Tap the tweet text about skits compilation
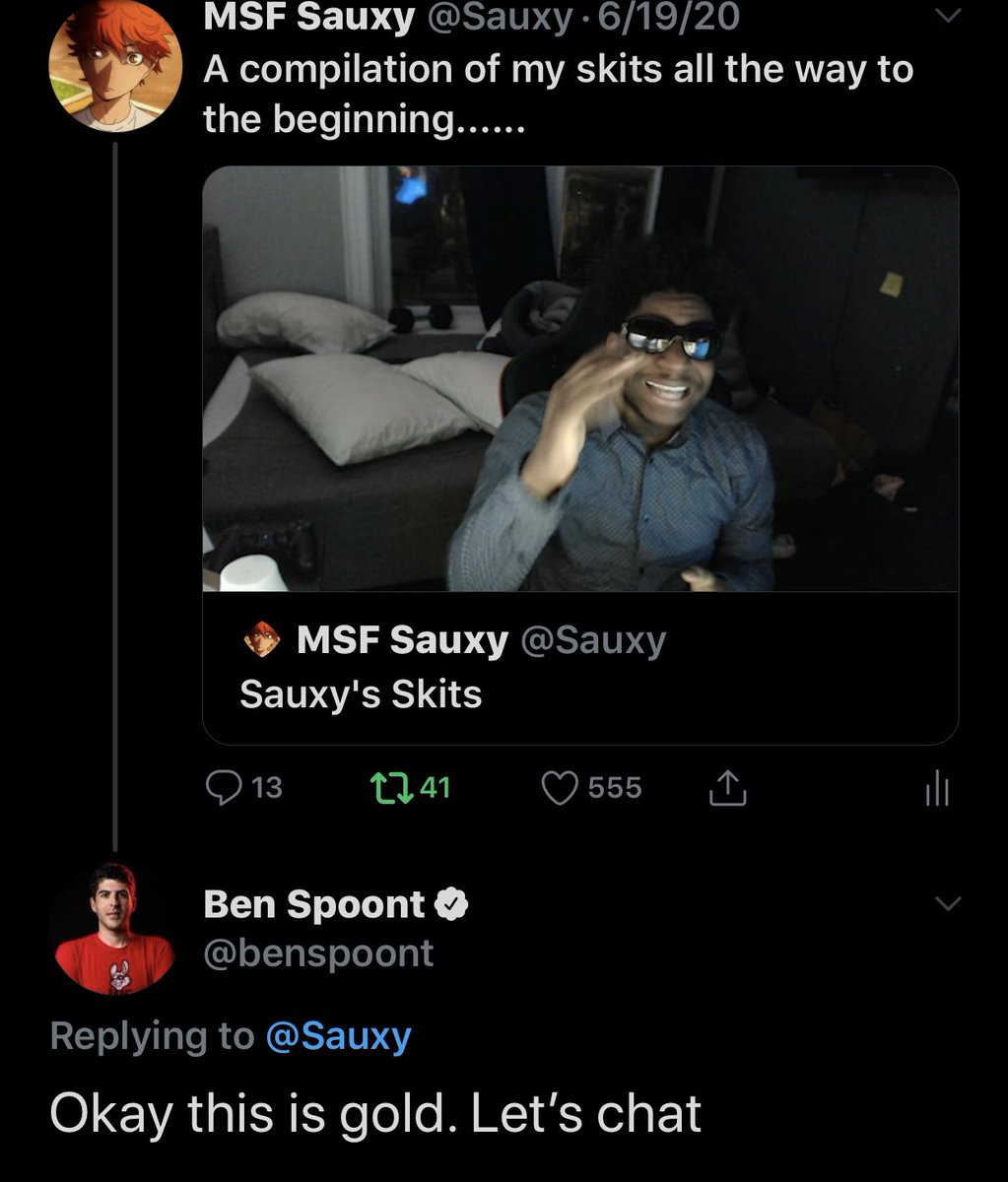The height and width of the screenshot is (1182, 1008). coord(558,94)
